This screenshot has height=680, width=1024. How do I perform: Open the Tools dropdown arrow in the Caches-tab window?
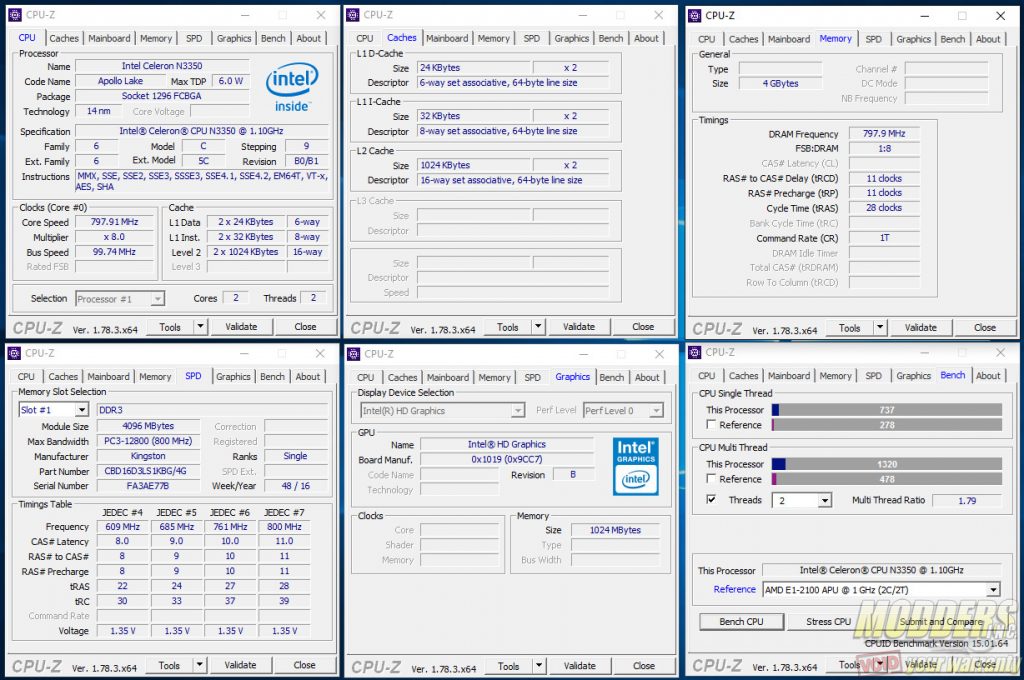538,326
